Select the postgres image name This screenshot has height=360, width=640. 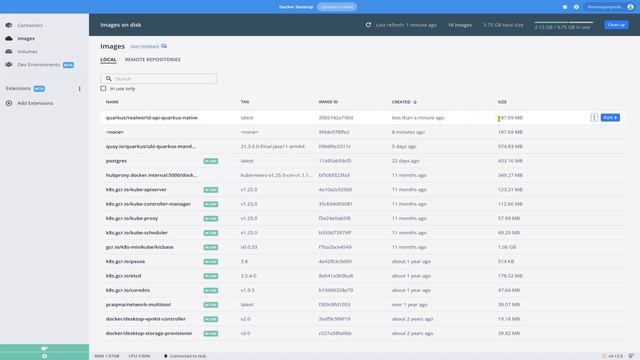click(x=116, y=161)
